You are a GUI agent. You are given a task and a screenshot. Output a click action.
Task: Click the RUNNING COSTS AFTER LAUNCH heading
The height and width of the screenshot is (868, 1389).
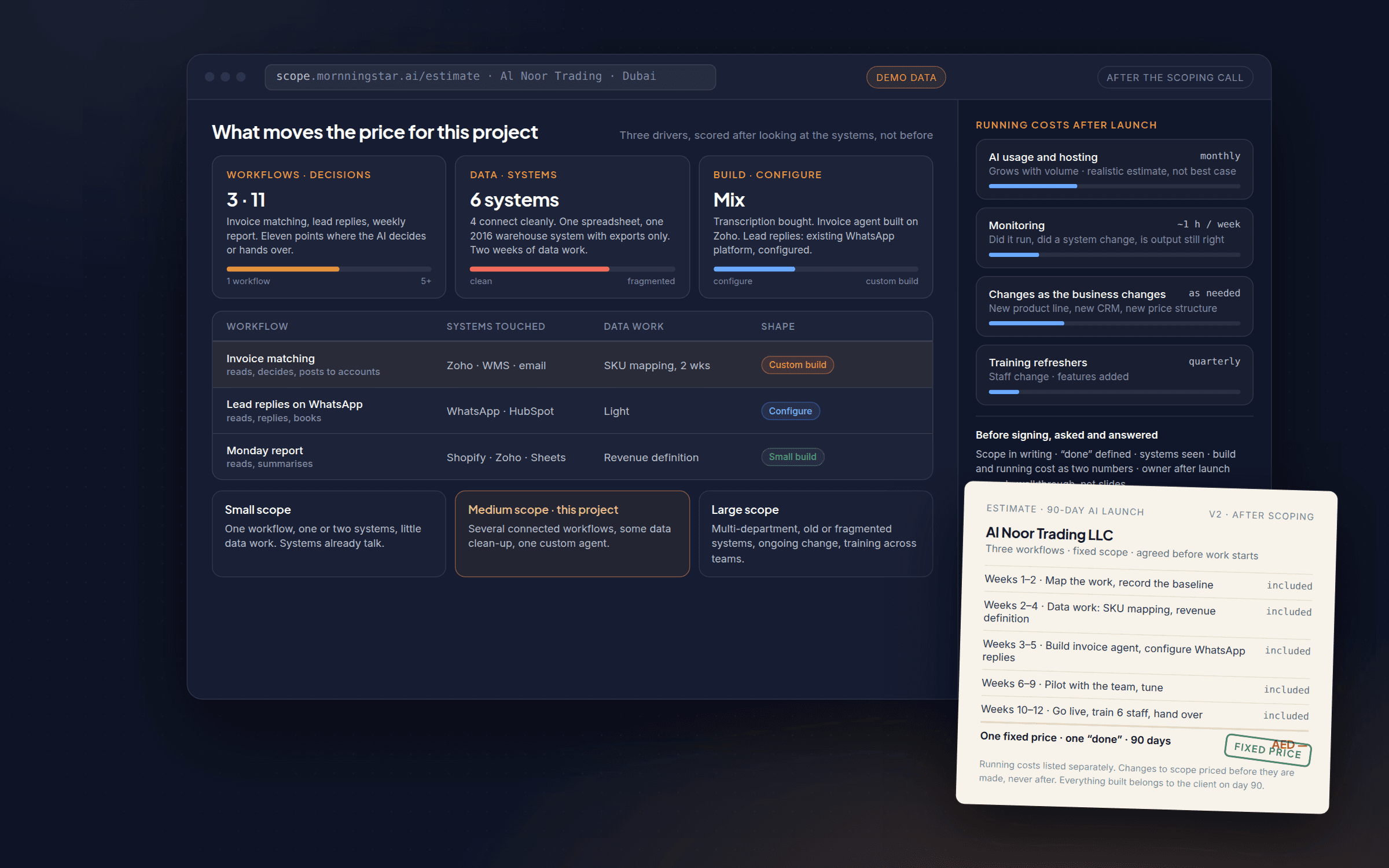tap(1066, 125)
